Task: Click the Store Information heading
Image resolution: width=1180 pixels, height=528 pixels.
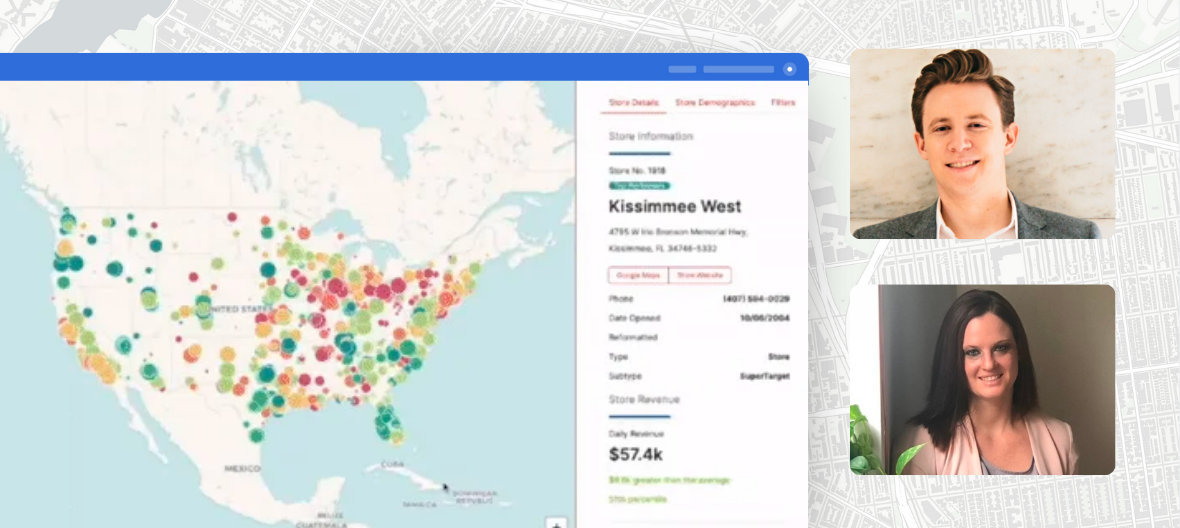Action: tap(651, 137)
